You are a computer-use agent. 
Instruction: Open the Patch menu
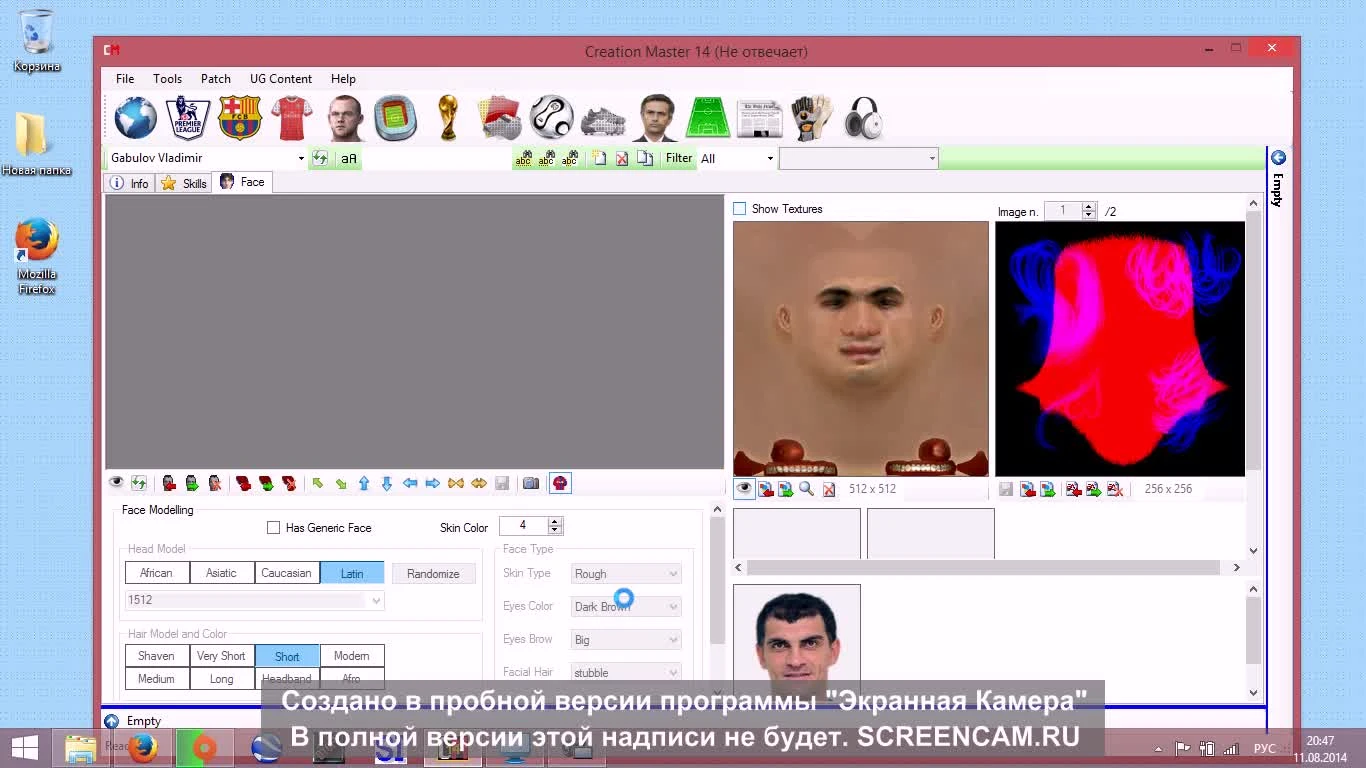pos(215,78)
